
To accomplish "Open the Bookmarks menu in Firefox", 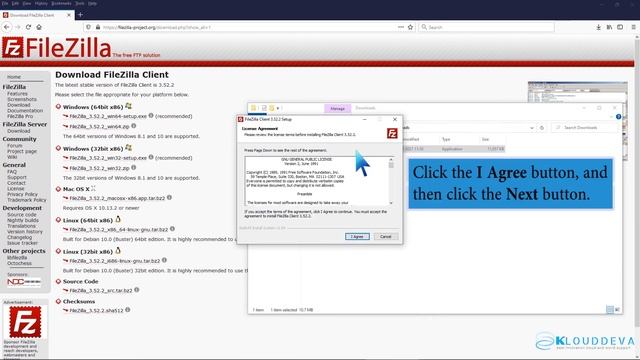I will pyautogui.click(x=61, y=3).
